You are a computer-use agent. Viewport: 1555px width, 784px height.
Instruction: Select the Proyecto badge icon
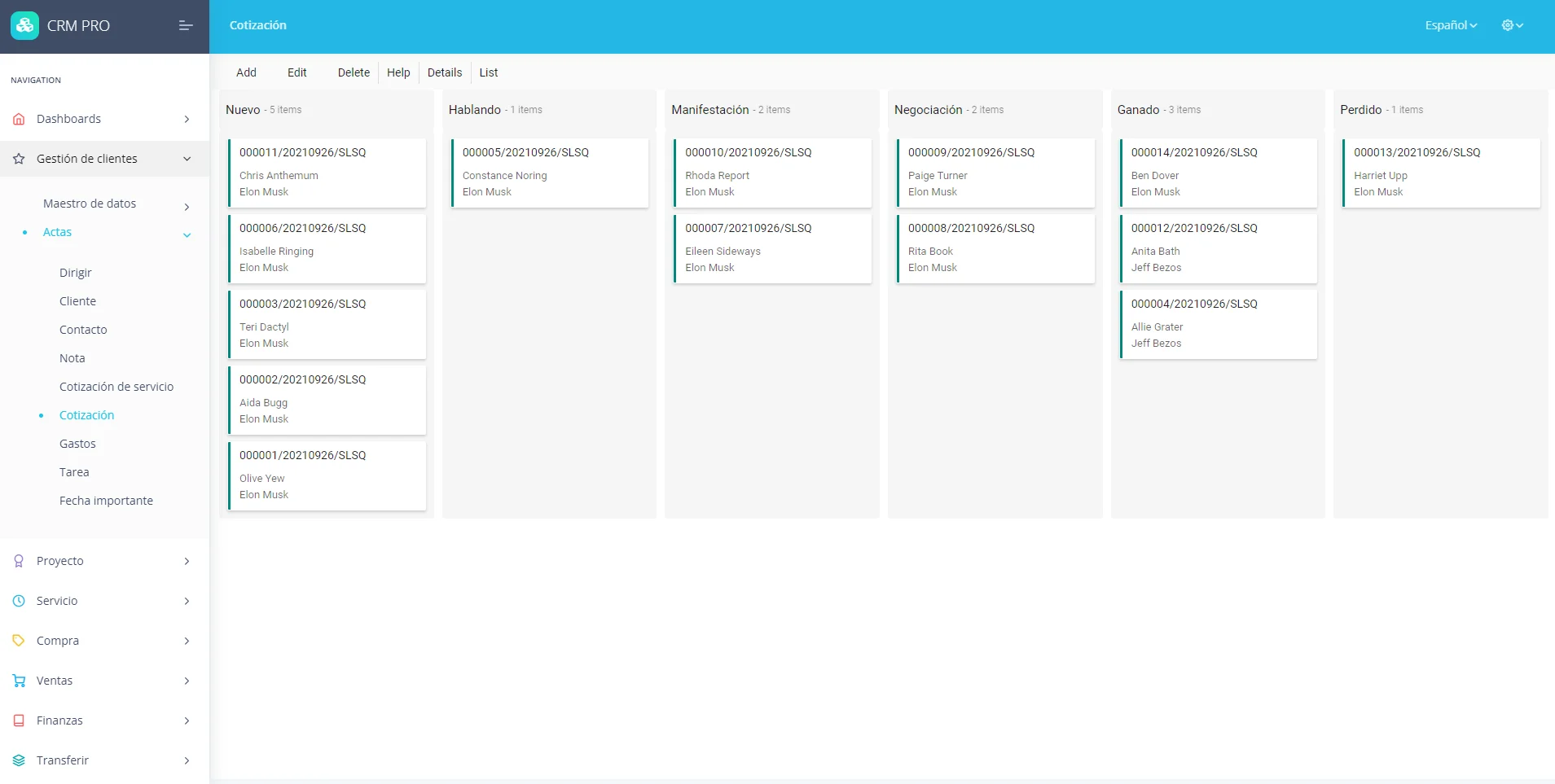point(18,560)
